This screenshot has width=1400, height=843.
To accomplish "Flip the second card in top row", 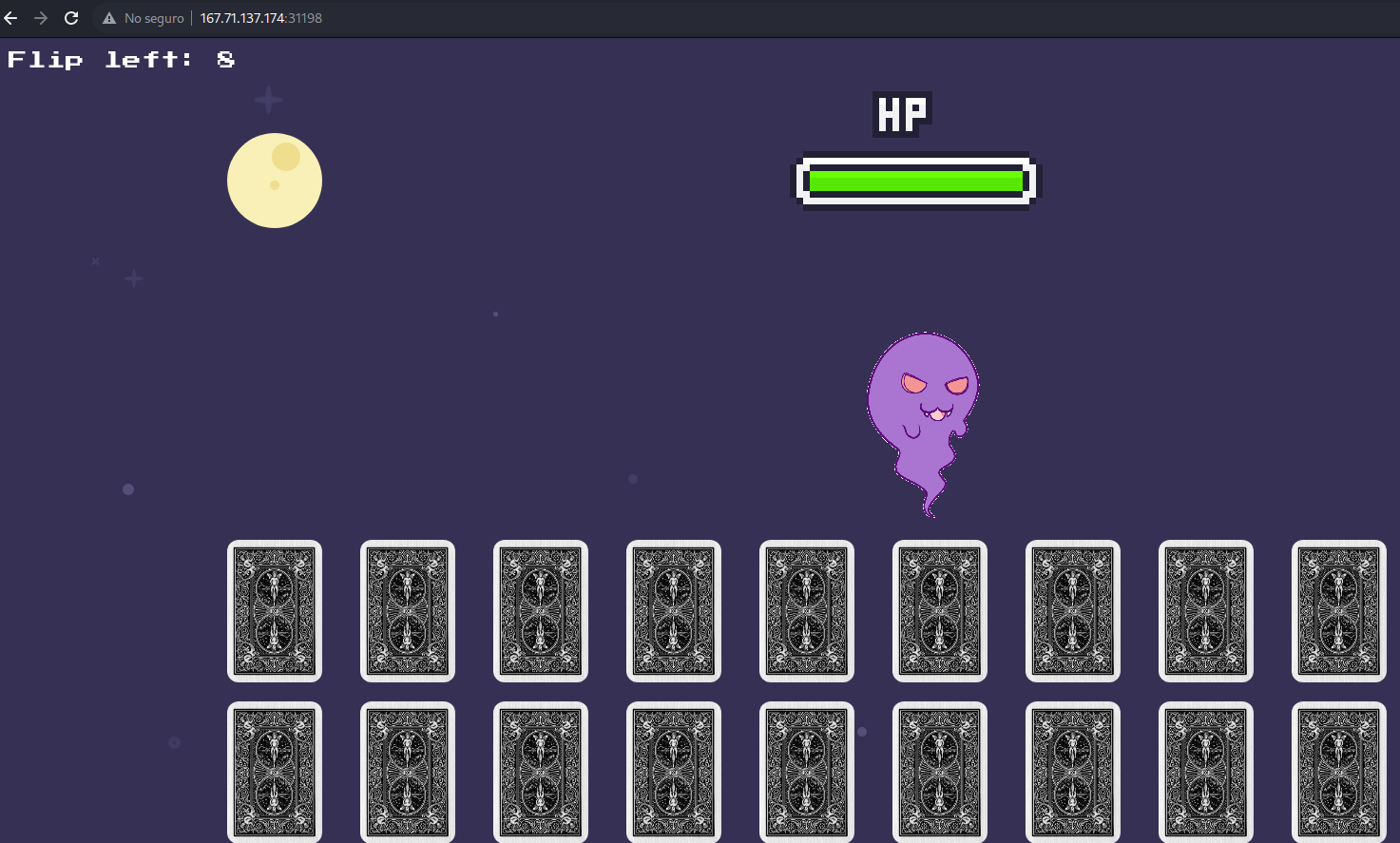I will point(408,611).
